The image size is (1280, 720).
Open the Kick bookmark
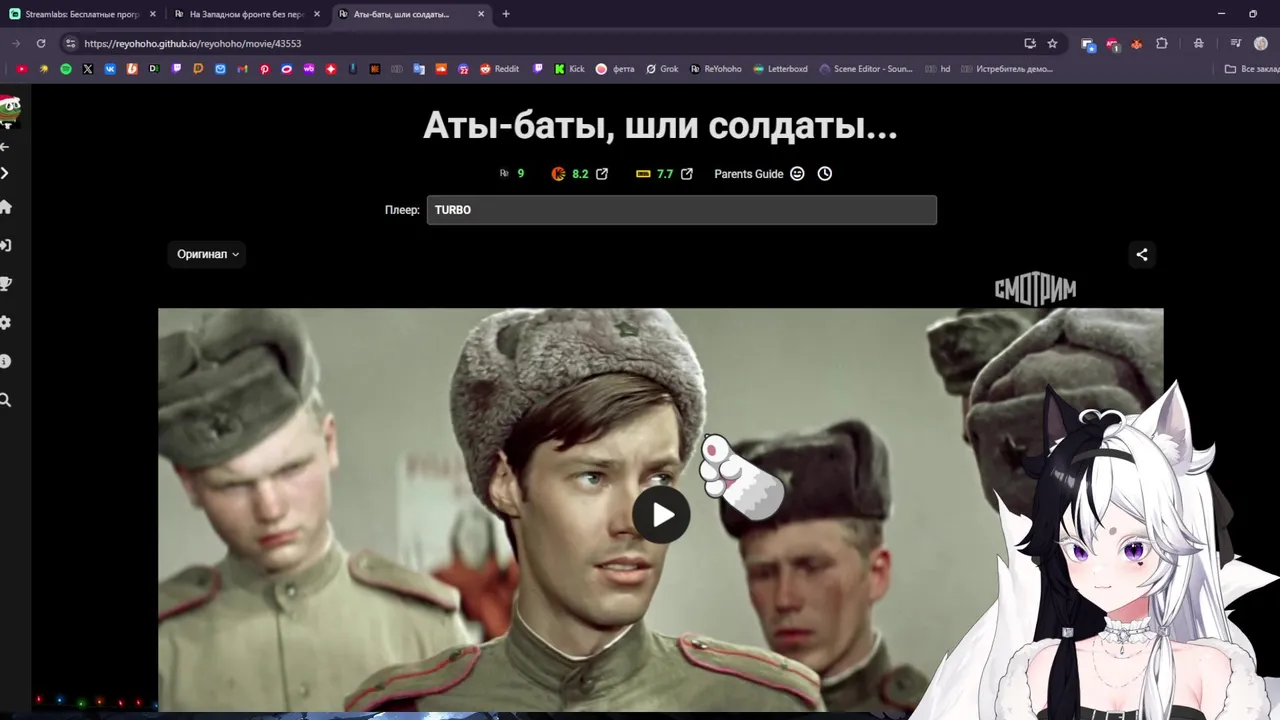pyautogui.click(x=570, y=69)
